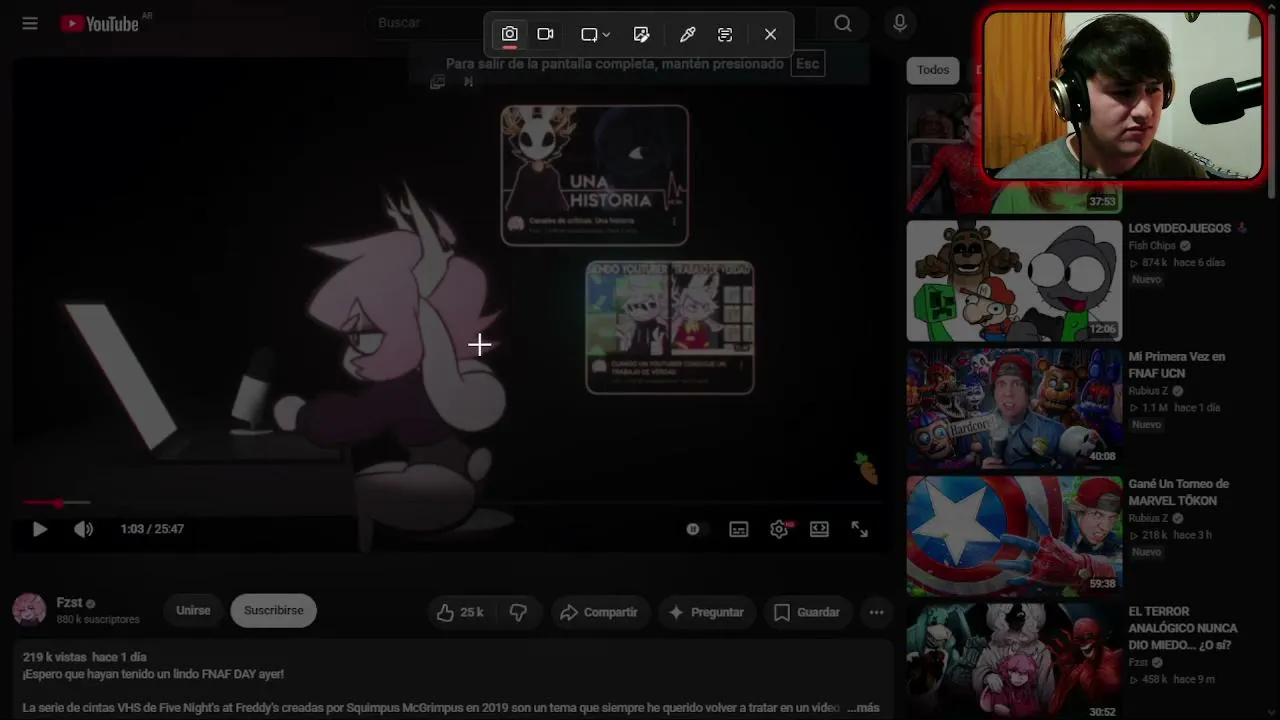Expand the description with ...más
Screen dimensions: 1280x720
click(863, 708)
